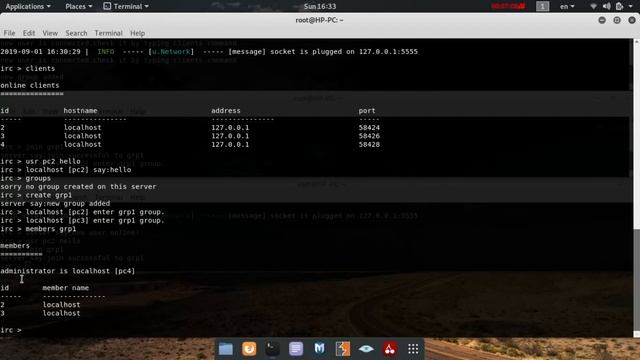Launch the Burp Suite icon in the dock
The height and width of the screenshot is (360, 640).
click(x=342, y=349)
